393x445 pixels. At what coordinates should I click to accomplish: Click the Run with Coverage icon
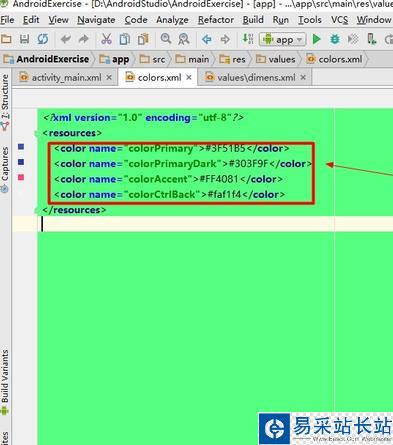click(353, 39)
